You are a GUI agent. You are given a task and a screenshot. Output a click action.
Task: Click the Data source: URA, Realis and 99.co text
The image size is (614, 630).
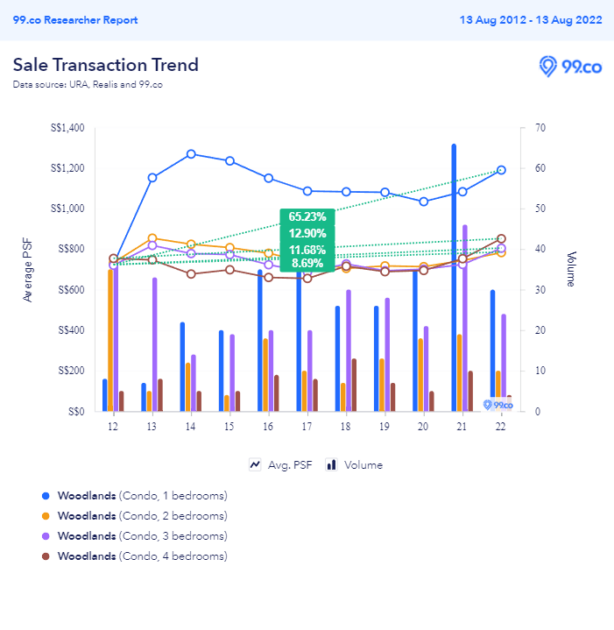pyautogui.click(x=88, y=85)
